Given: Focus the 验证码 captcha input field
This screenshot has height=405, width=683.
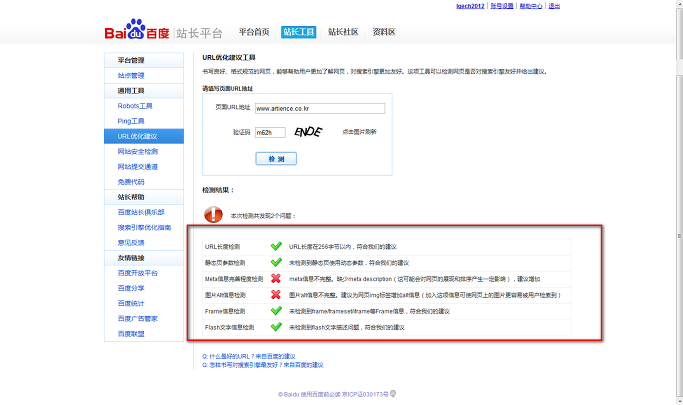Looking at the screenshot, I should click(x=270, y=132).
